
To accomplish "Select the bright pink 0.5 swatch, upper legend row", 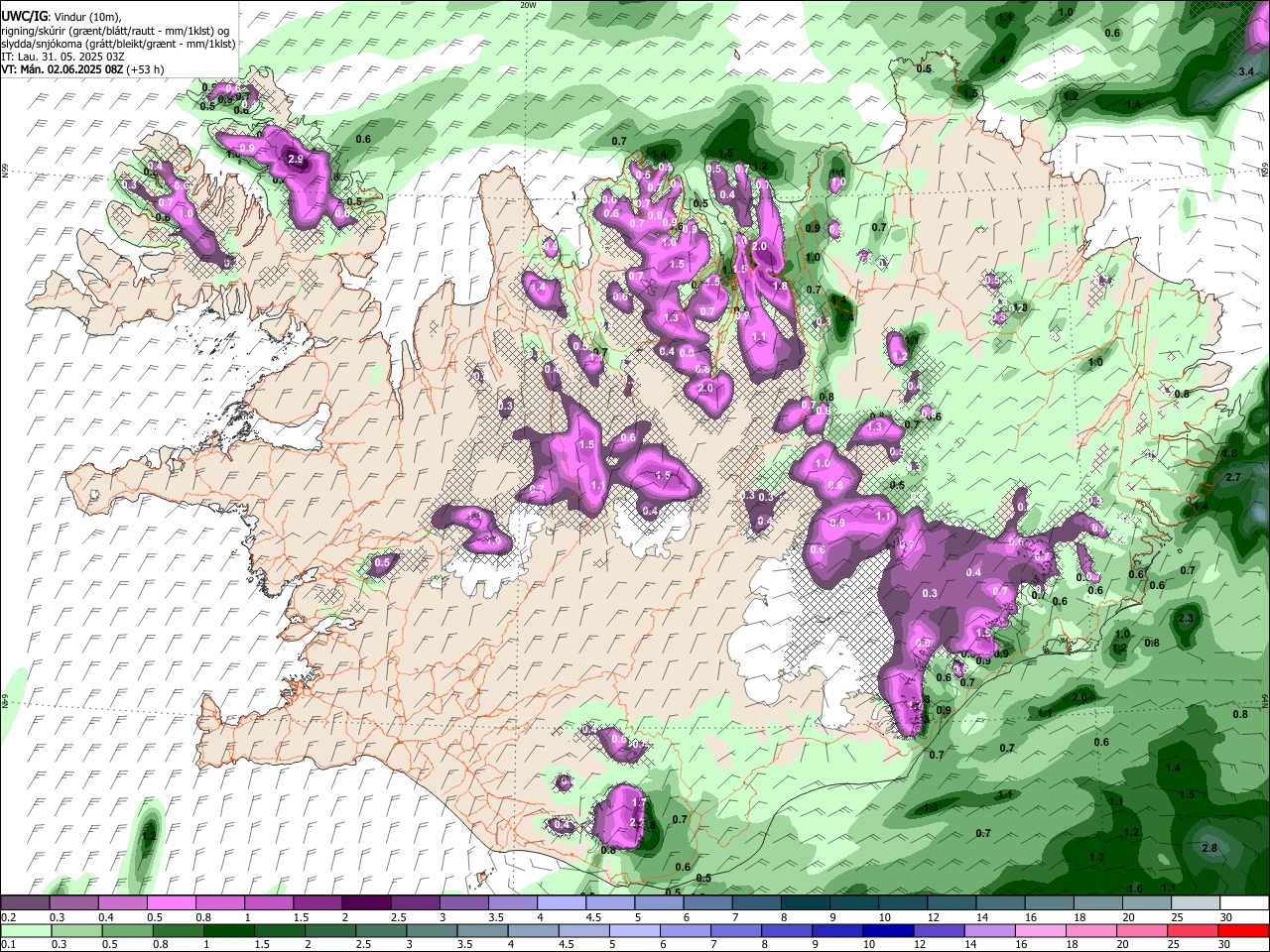I will coord(171,903).
